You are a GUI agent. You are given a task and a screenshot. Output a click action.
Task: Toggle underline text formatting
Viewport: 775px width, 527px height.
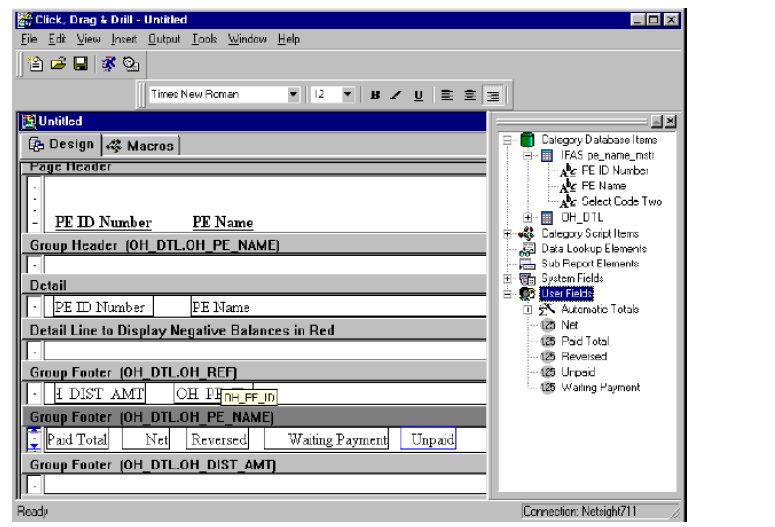(418, 95)
